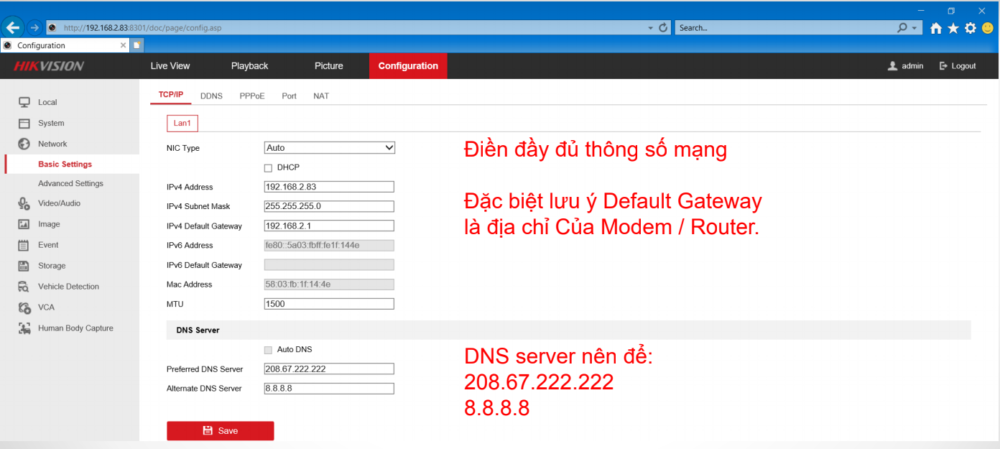
Task: Open the Picture tab
Action: point(328,66)
